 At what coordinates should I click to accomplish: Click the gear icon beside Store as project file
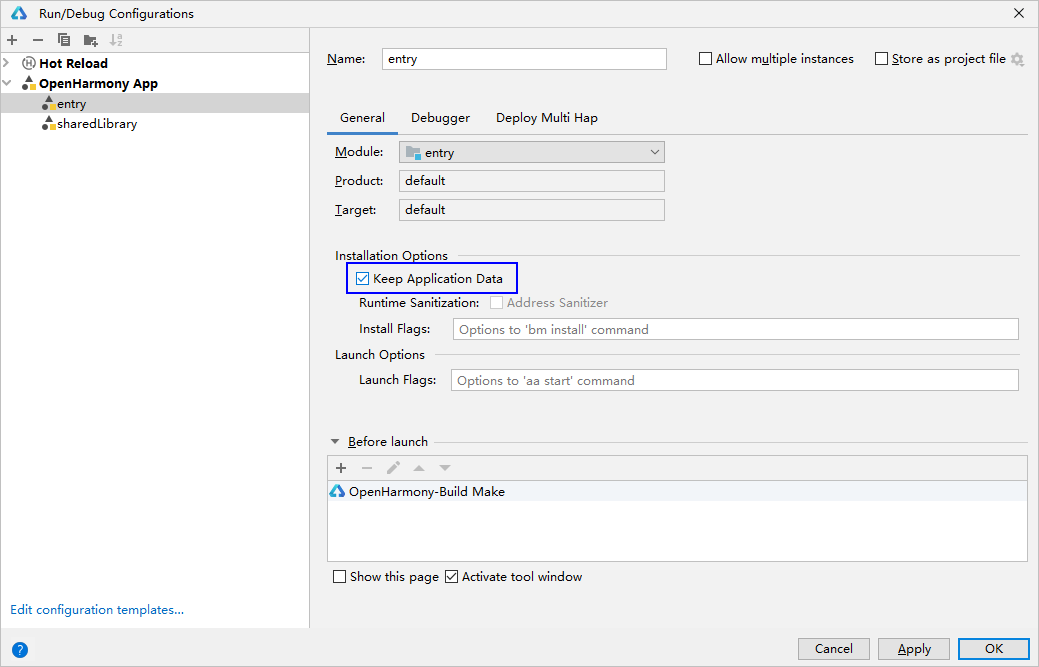[x=1017, y=60]
